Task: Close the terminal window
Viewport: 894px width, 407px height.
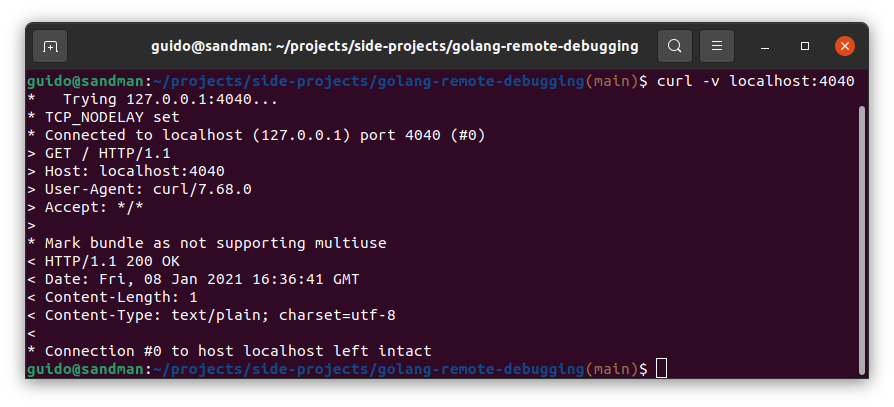Action: pos(845,46)
